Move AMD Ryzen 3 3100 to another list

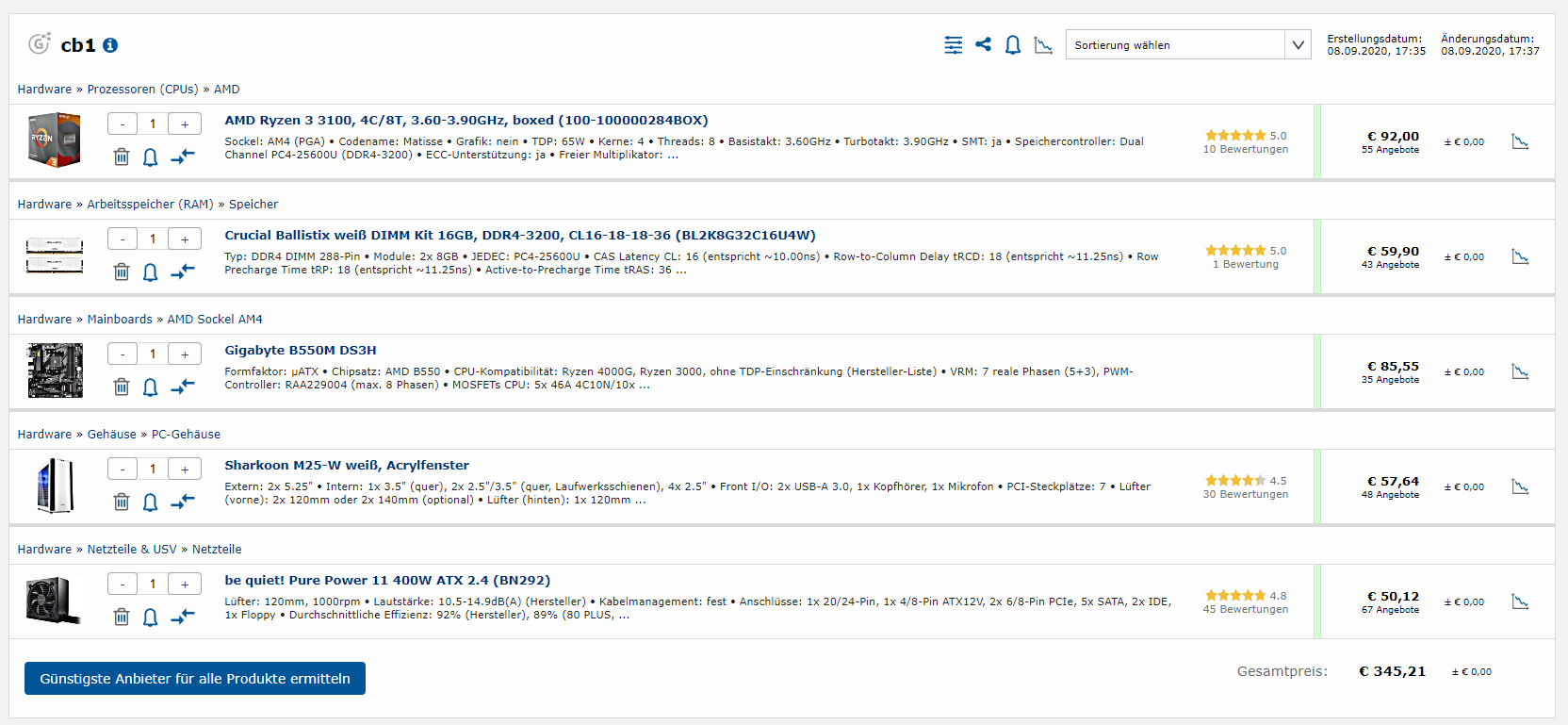pos(183,157)
